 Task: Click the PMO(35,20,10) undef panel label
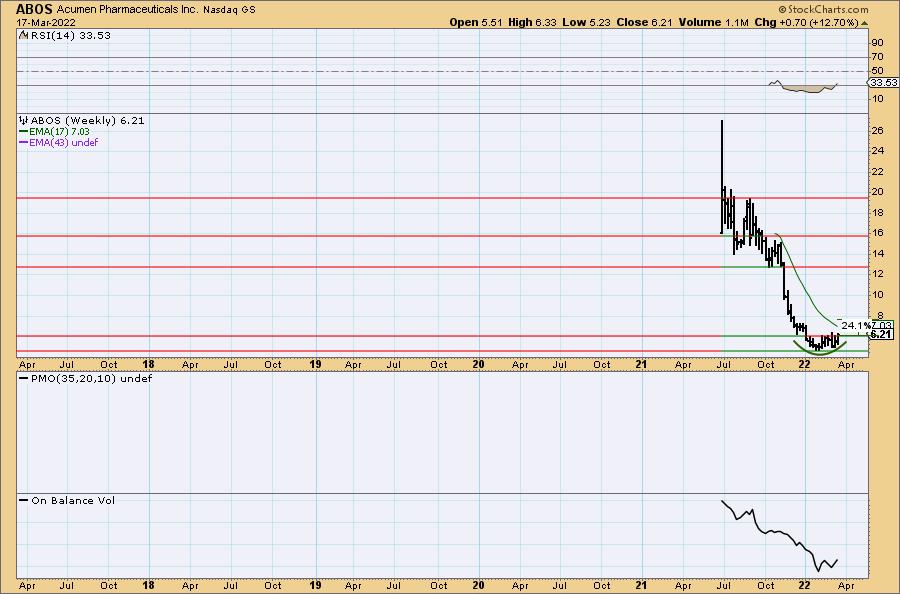[x=91, y=379]
